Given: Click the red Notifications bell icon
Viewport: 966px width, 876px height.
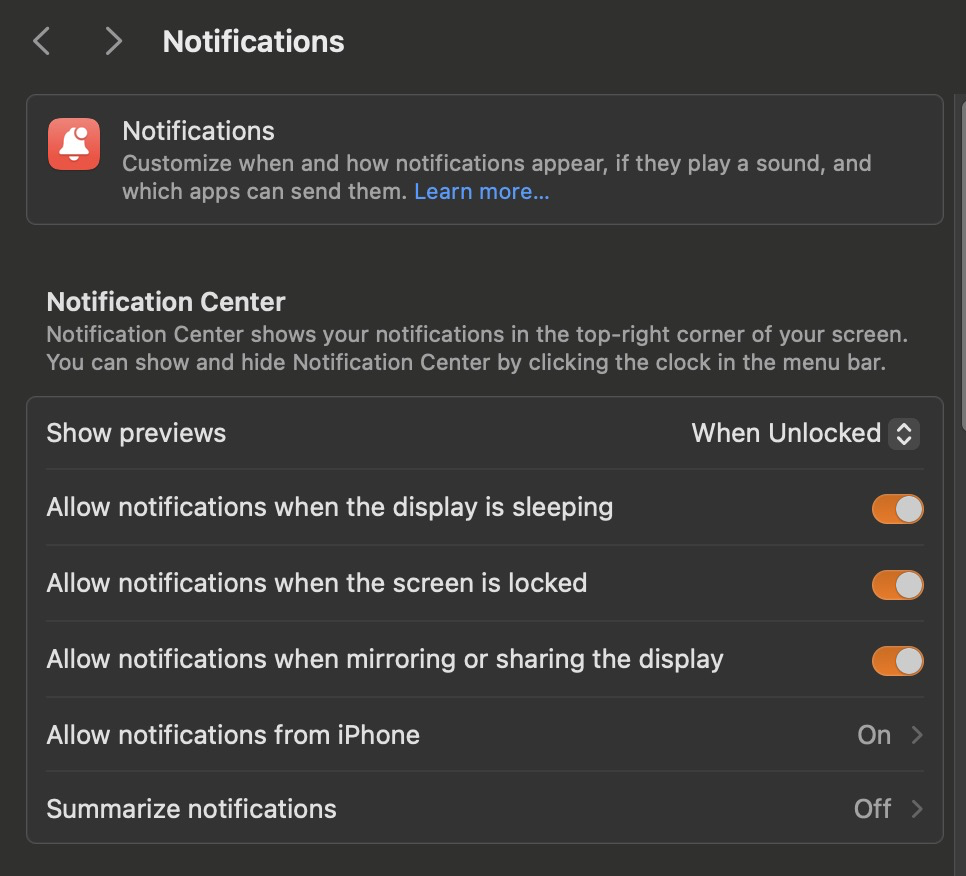Looking at the screenshot, I should pos(74,144).
